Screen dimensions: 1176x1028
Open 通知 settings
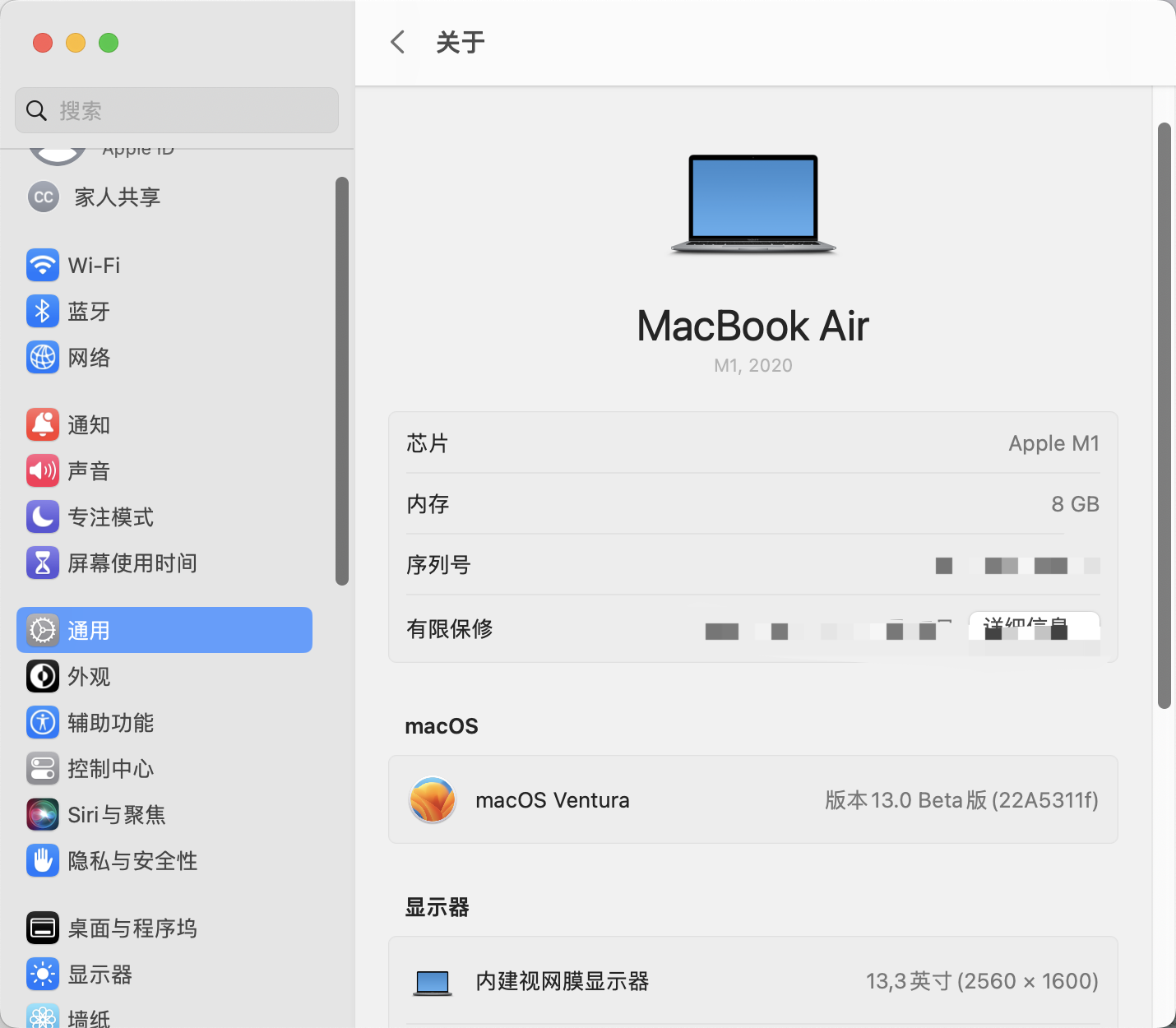pos(89,424)
